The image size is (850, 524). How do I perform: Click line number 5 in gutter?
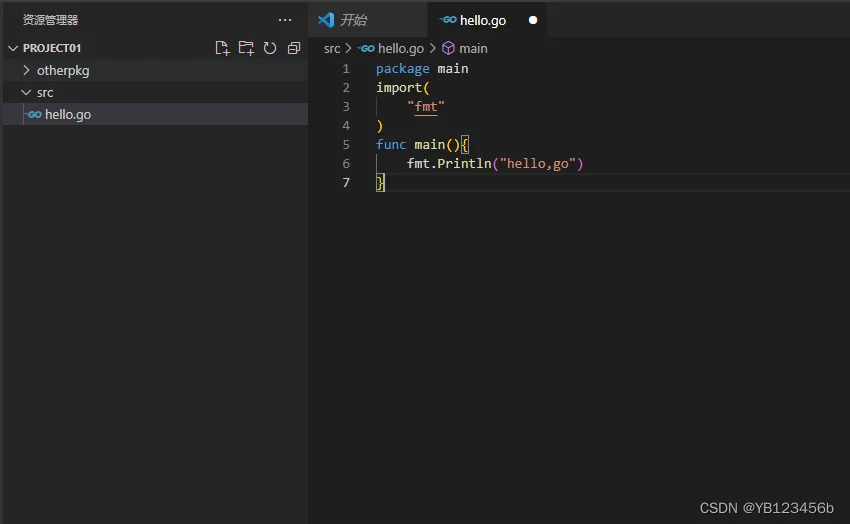click(x=346, y=145)
